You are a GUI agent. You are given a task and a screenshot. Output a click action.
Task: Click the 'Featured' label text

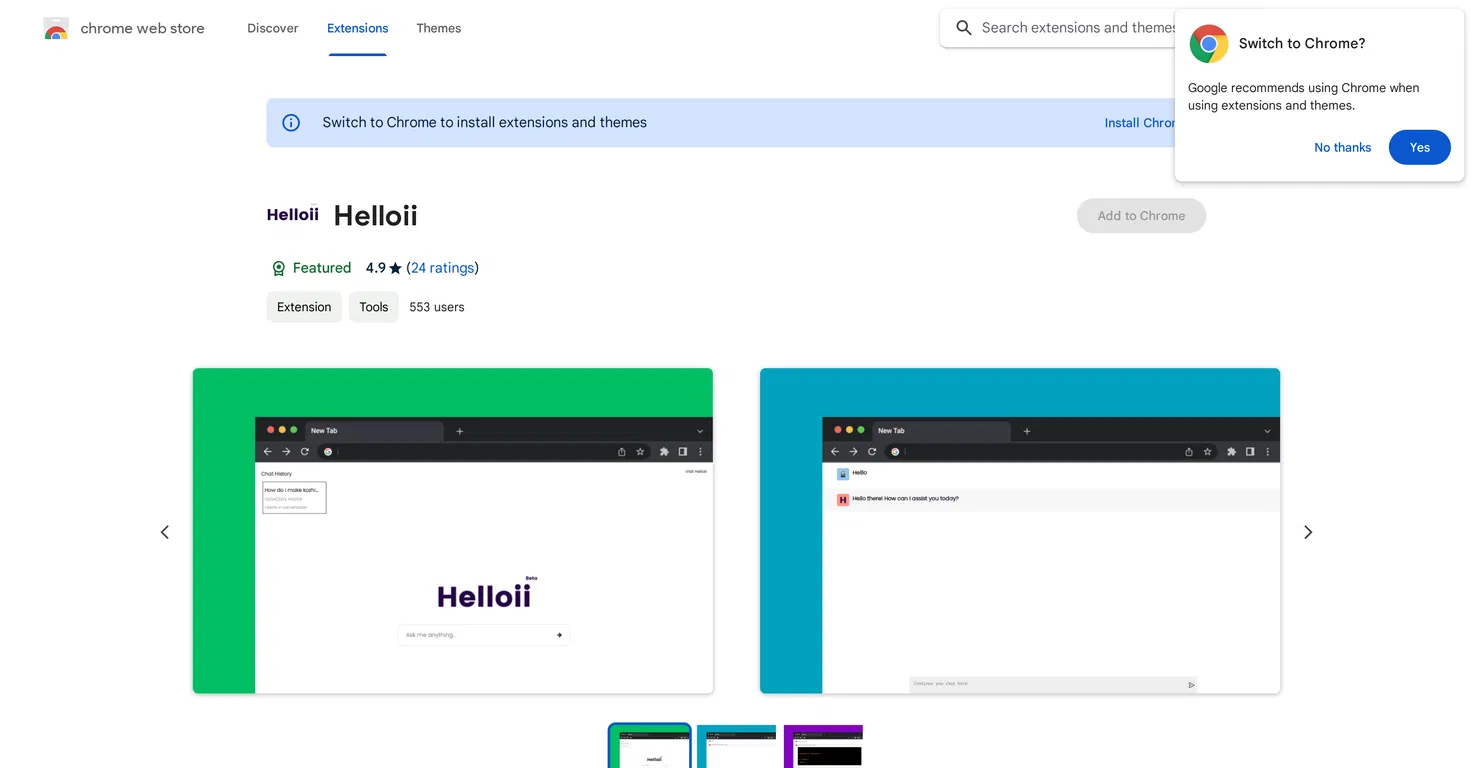(322, 268)
